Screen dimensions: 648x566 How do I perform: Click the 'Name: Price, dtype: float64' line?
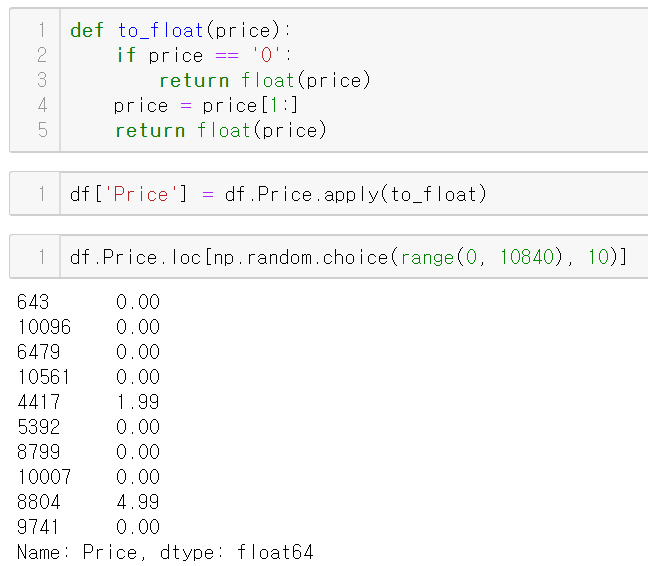165,552
